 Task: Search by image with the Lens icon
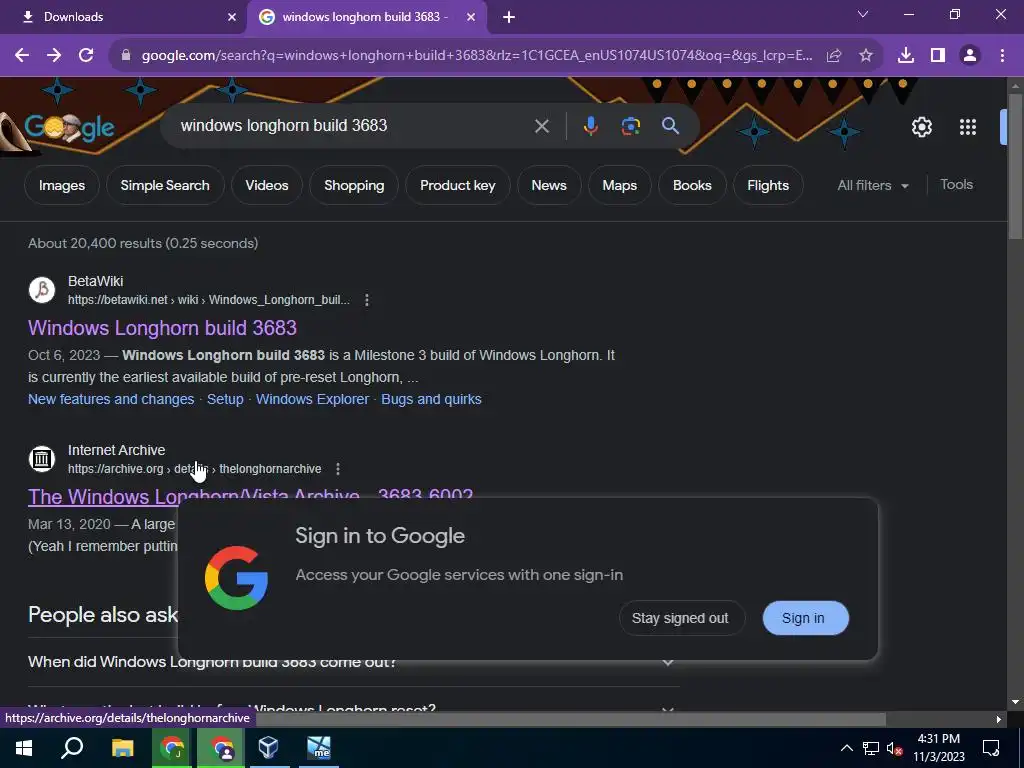(630, 126)
